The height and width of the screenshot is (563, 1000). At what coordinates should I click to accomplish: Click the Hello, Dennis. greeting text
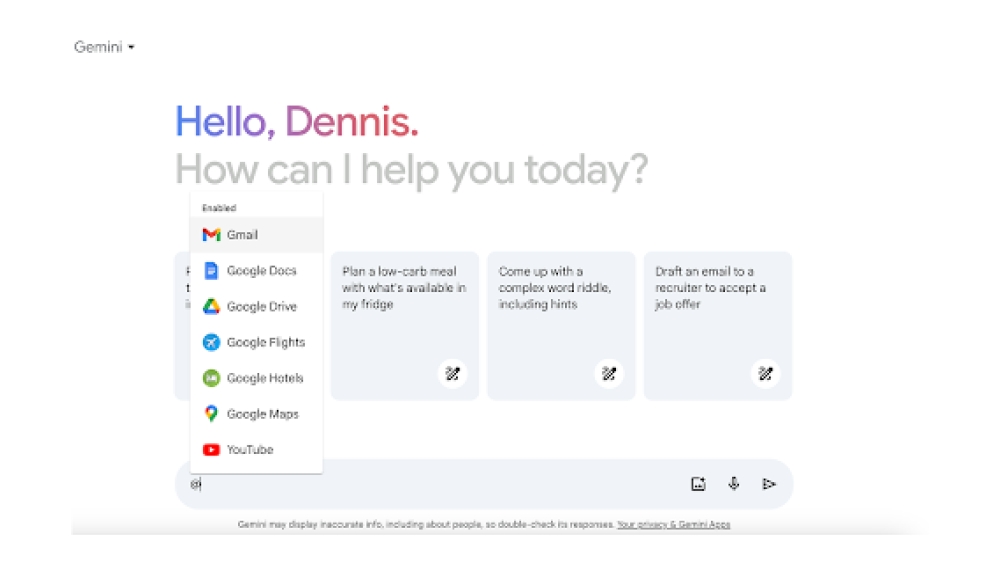(x=297, y=121)
